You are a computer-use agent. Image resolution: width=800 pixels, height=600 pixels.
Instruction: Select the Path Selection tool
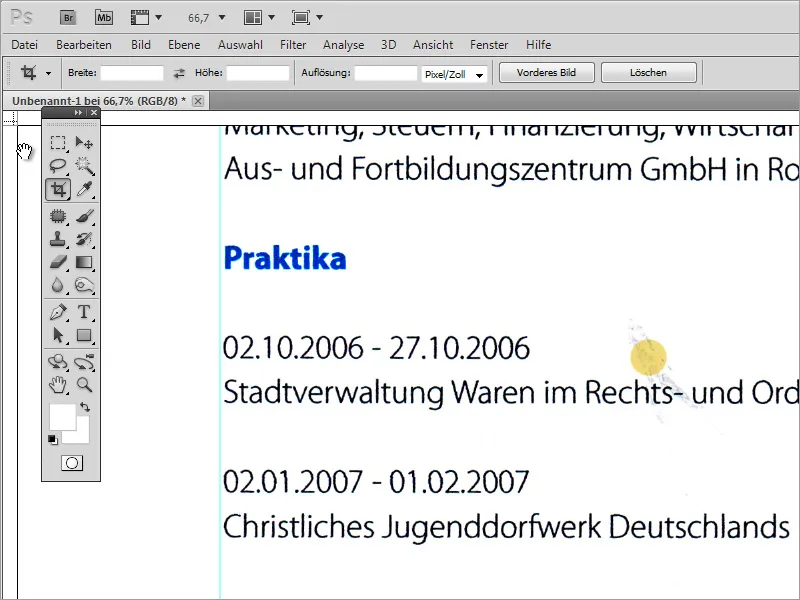click(58, 335)
